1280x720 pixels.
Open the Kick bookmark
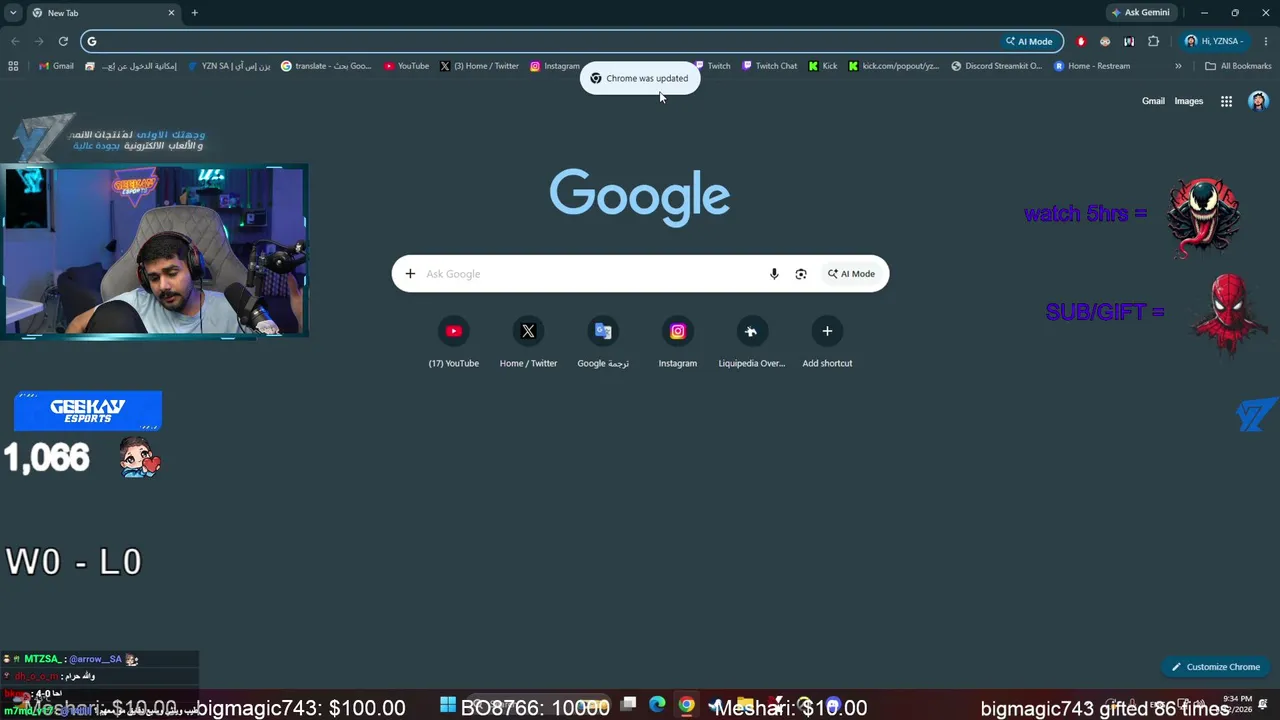[x=823, y=66]
